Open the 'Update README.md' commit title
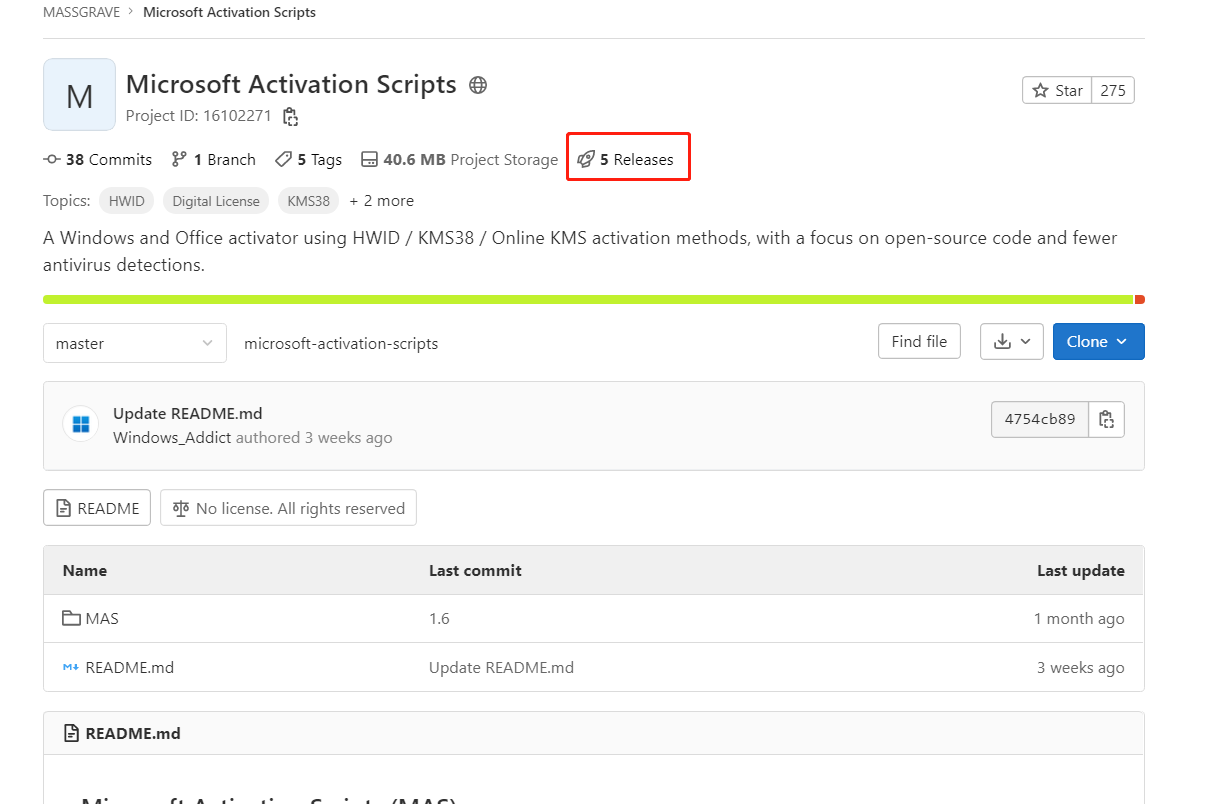 click(188, 413)
